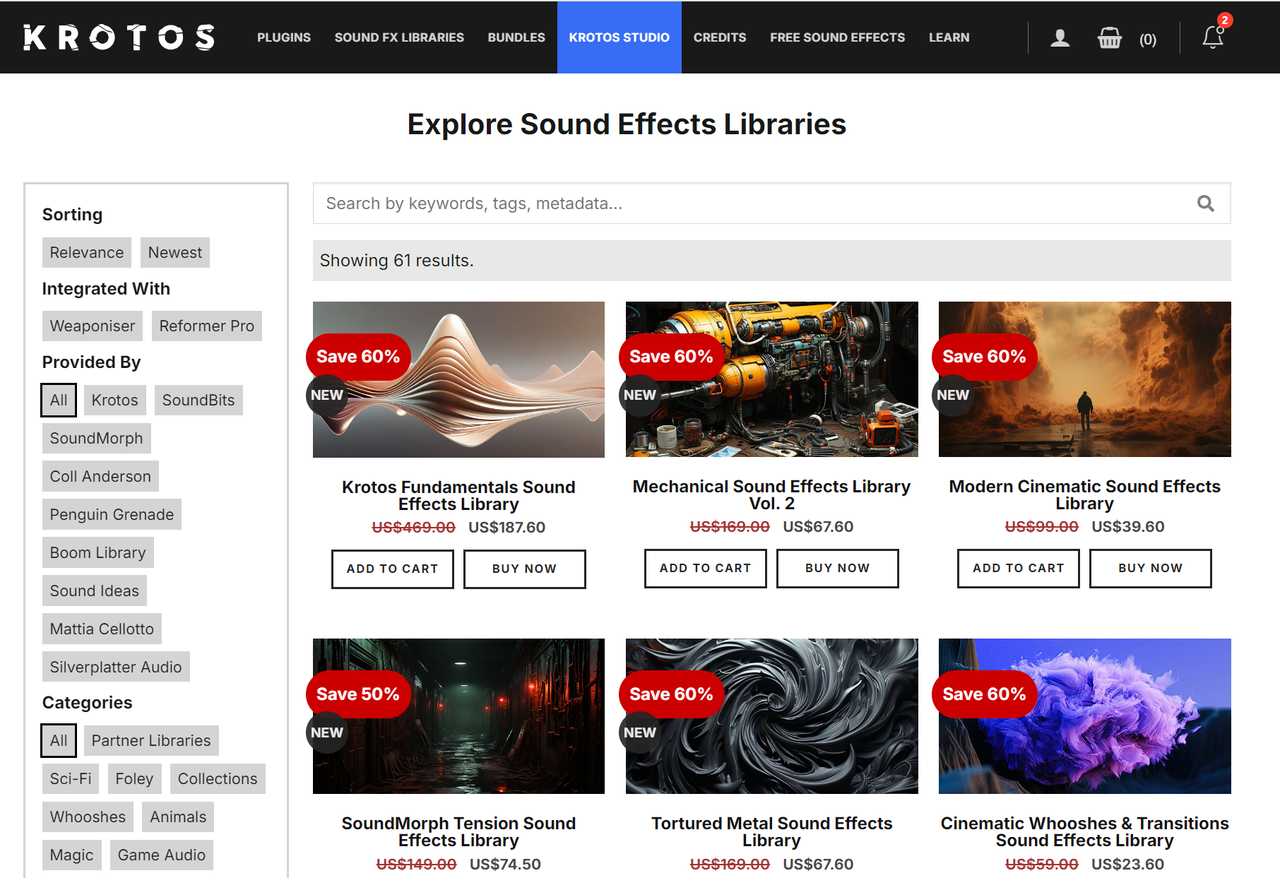The width and height of the screenshot is (1280, 878).
Task: Sort results by Relevance
Action: click(x=86, y=252)
